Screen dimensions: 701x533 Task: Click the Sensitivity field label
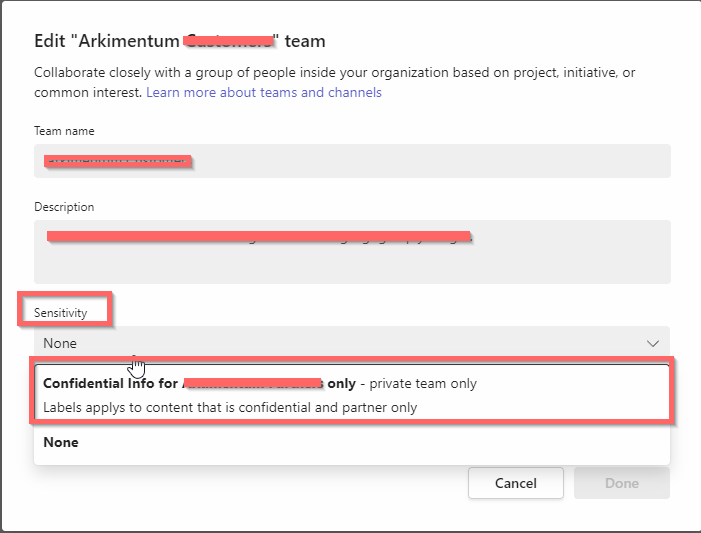tap(60, 313)
